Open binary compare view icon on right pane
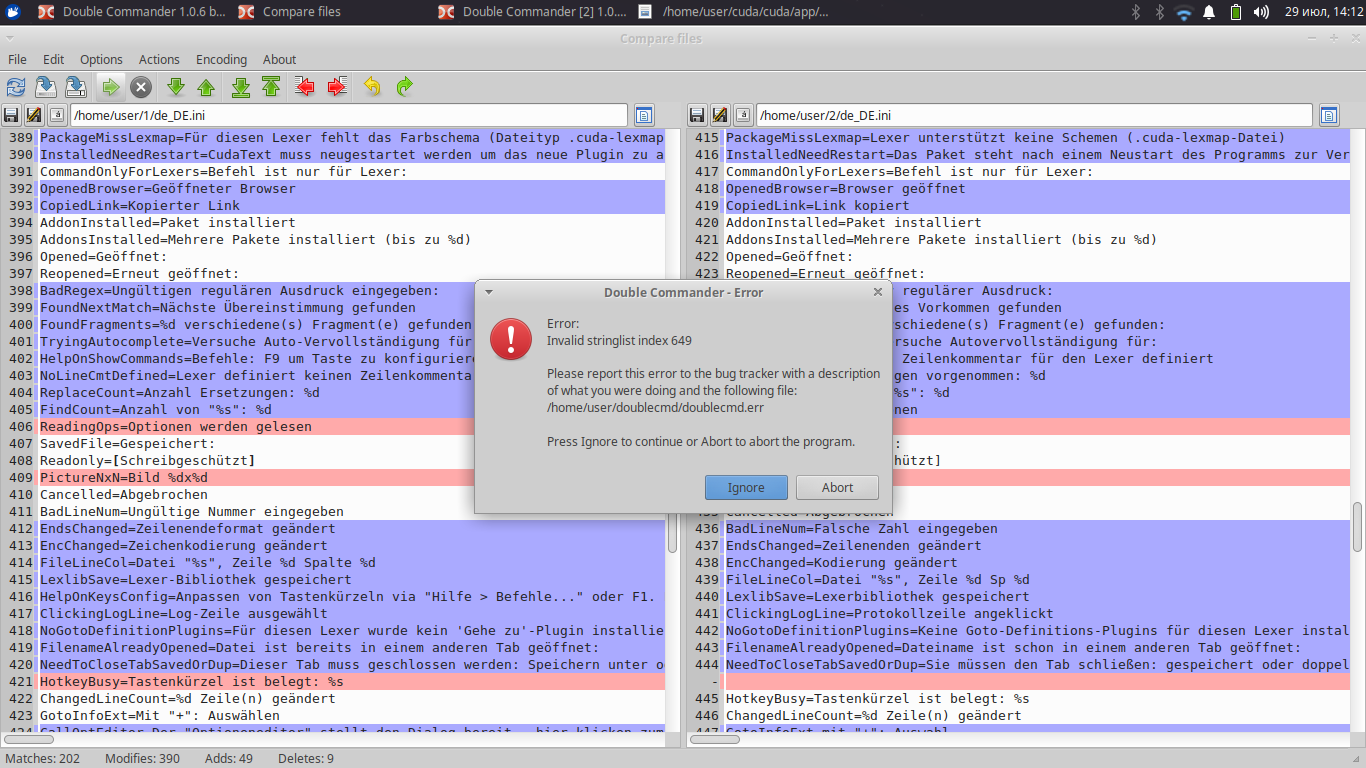The height and width of the screenshot is (768, 1366). pyautogui.click(x=1329, y=115)
